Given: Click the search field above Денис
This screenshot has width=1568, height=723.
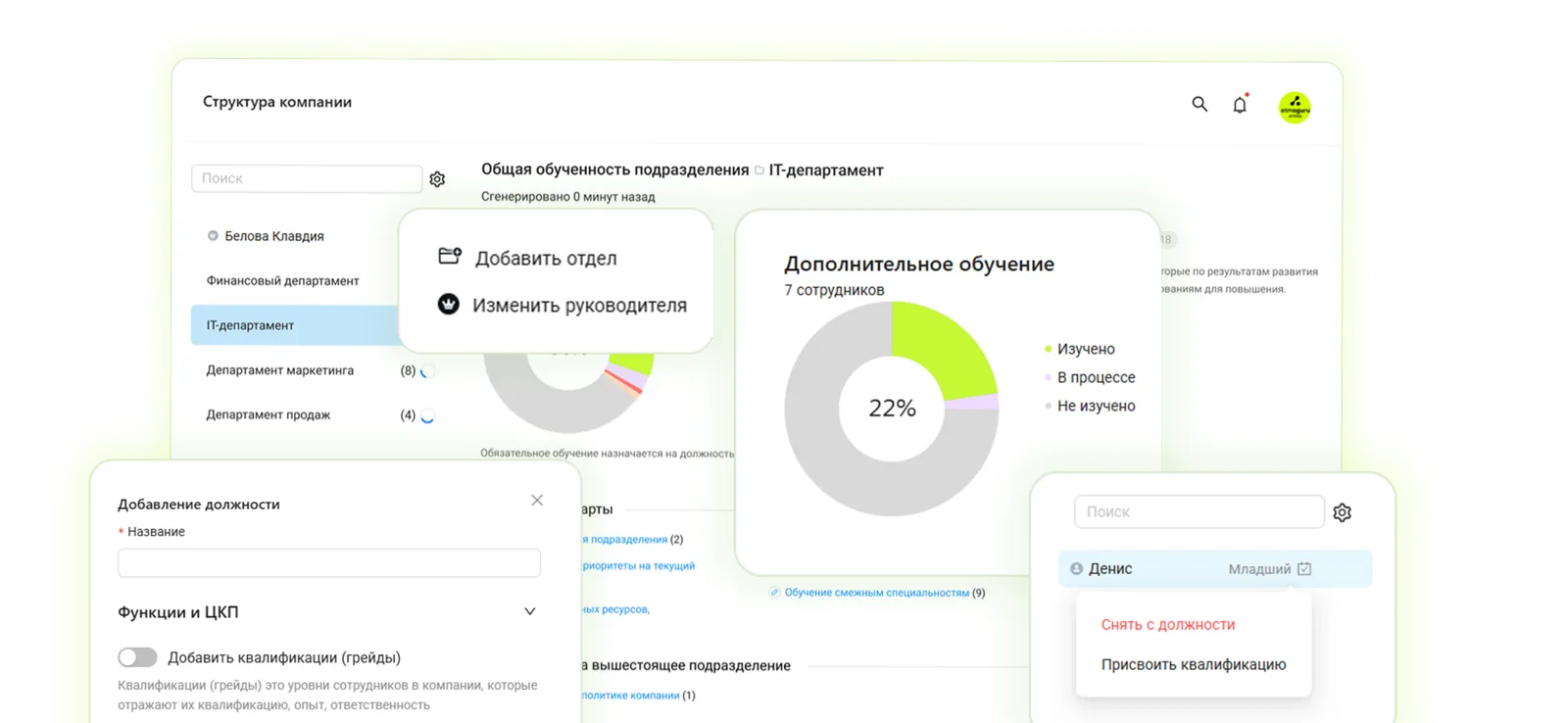Looking at the screenshot, I should tap(1200, 511).
